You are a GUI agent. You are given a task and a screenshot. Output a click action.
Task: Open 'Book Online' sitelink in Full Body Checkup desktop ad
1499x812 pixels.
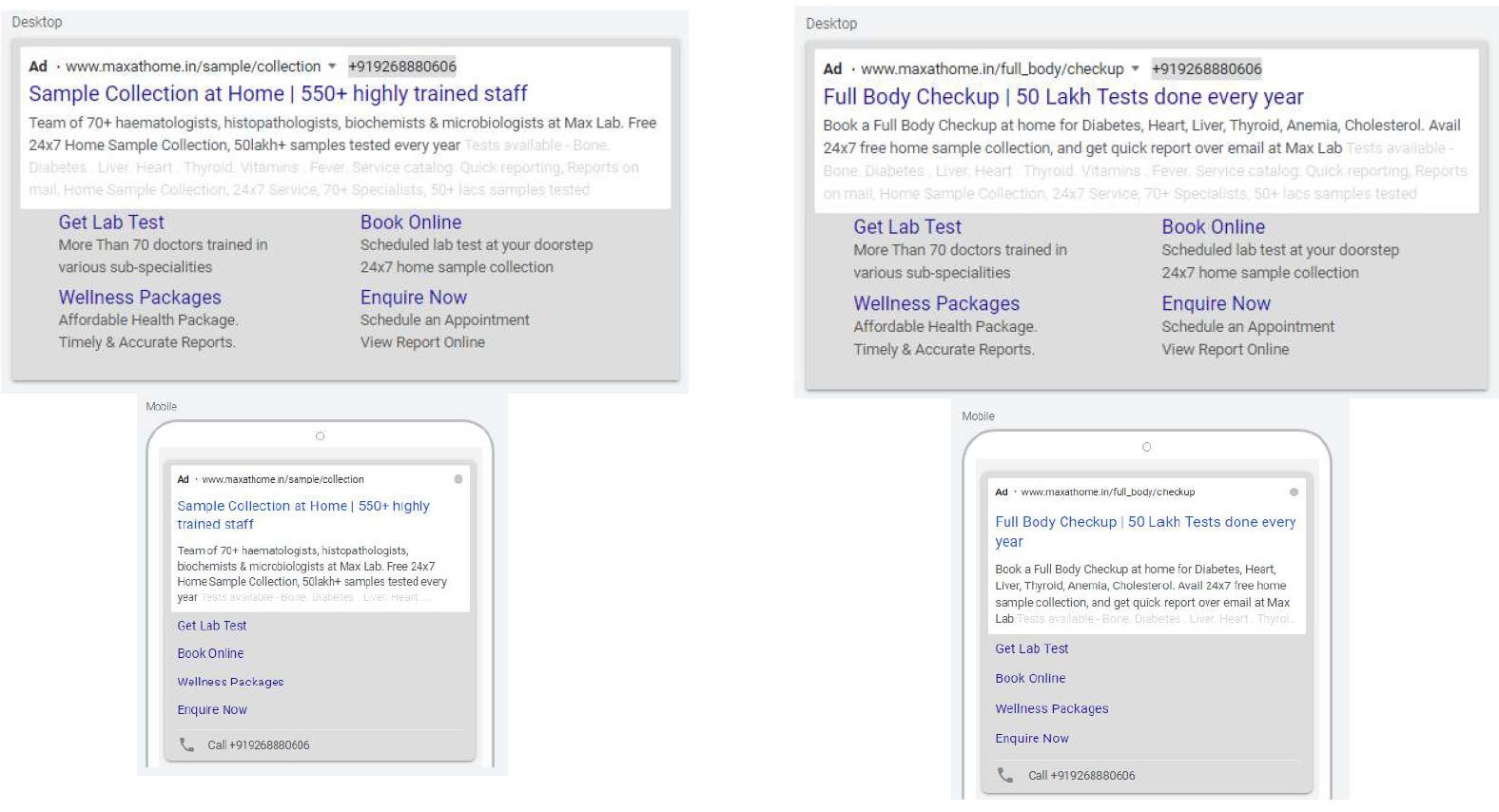[1213, 227]
